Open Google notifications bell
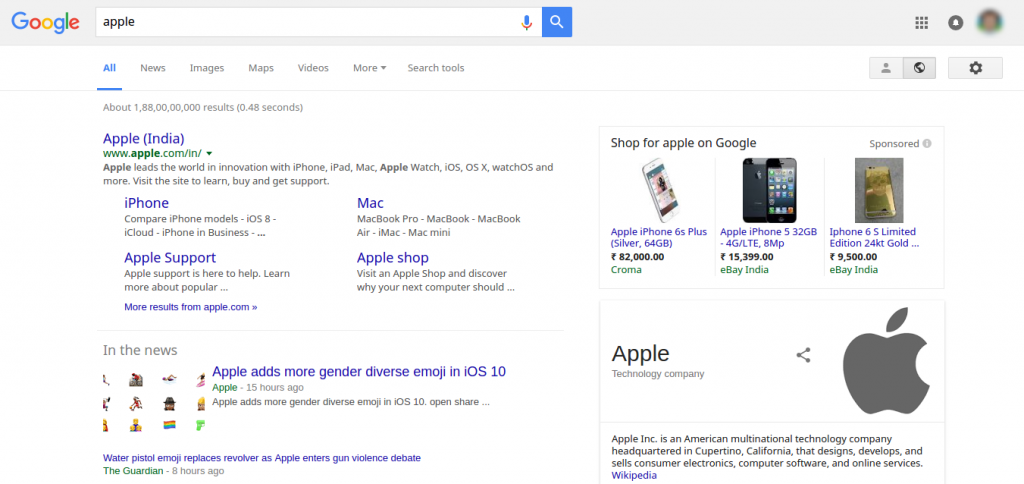 click(x=955, y=23)
